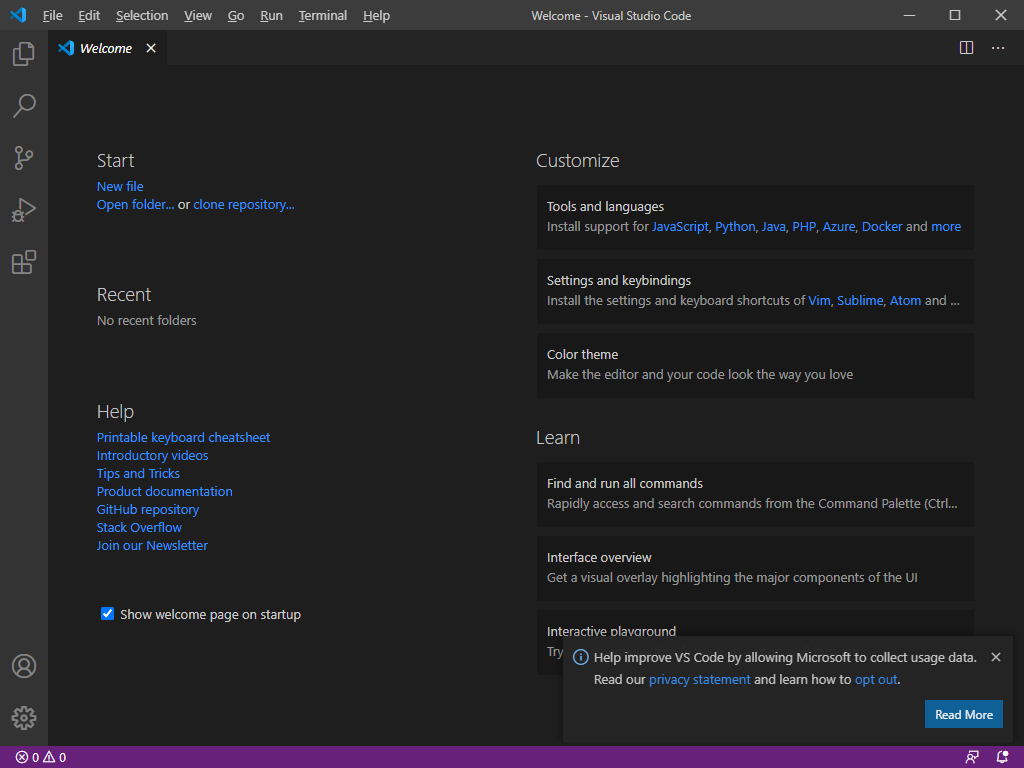This screenshot has width=1024, height=768.
Task: Install JavaScript language support link
Action: tap(680, 227)
